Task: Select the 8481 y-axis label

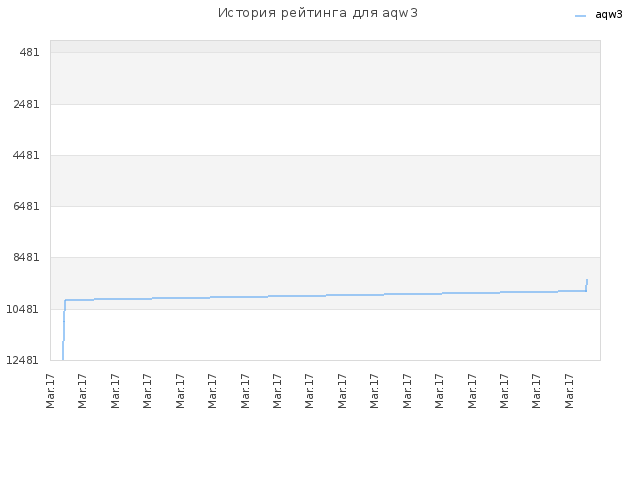Action: [x=27, y=258]
